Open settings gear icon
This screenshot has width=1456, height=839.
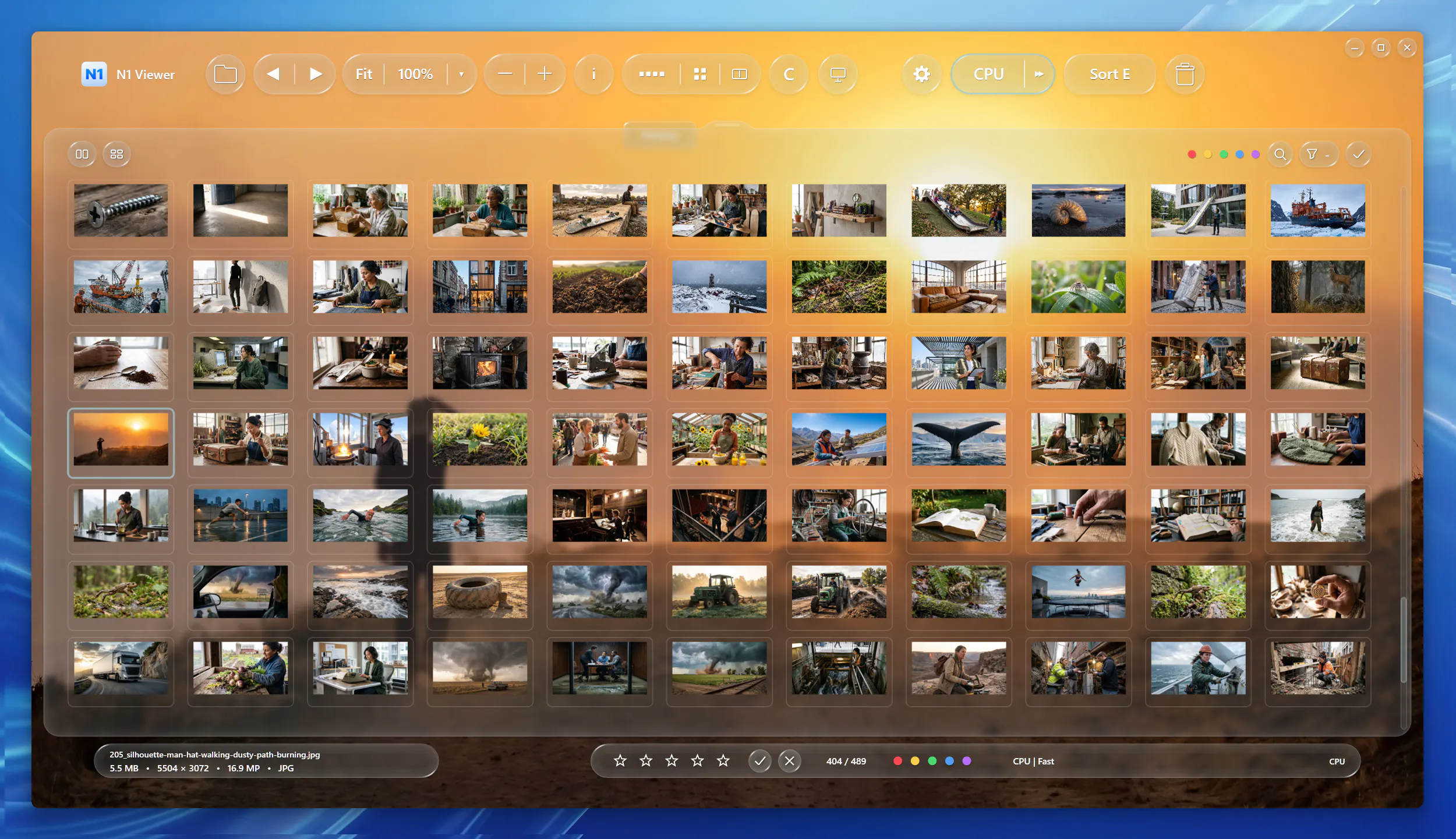(921, 74)
